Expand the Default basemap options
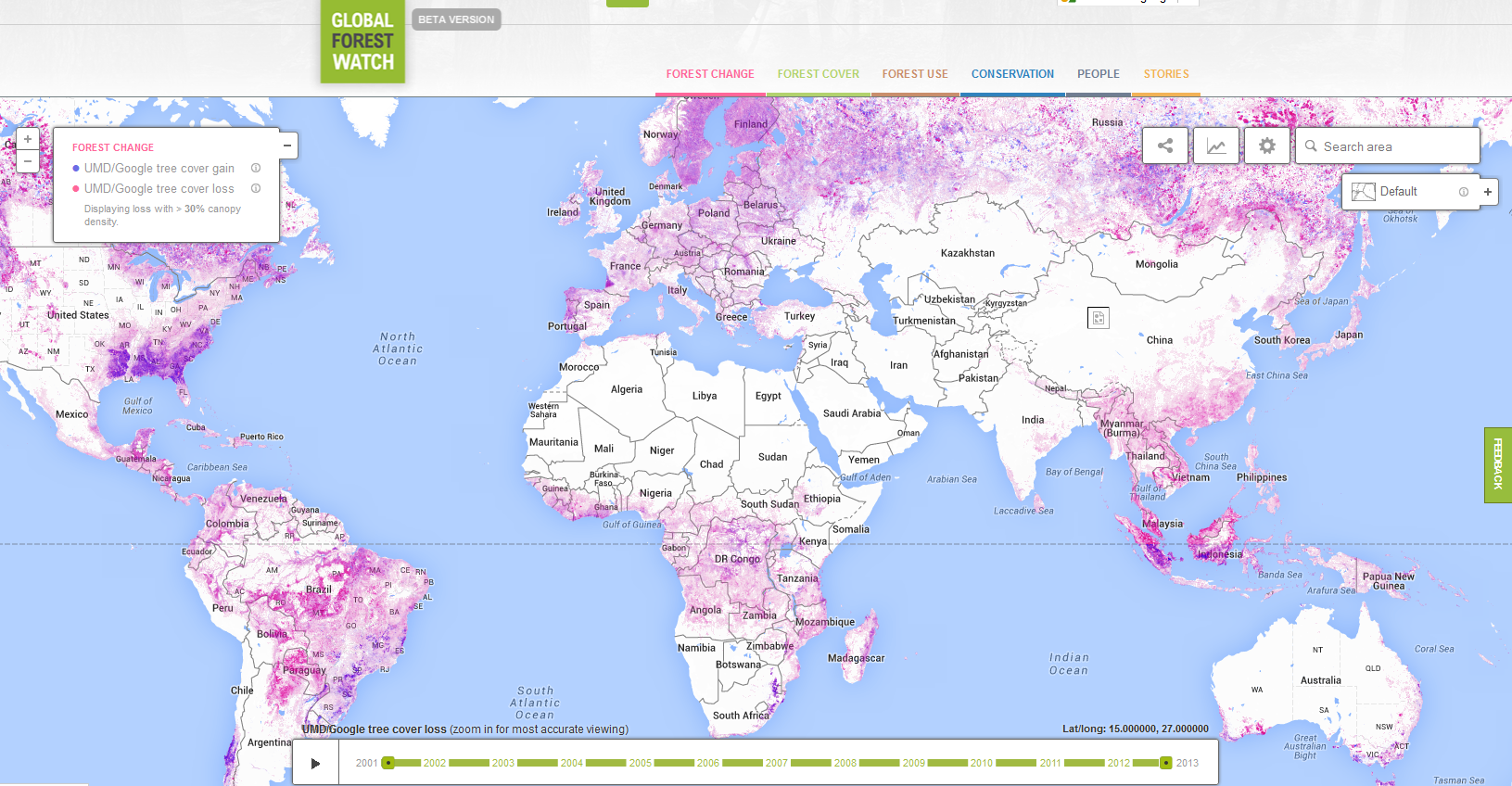 coord(1487,192)
